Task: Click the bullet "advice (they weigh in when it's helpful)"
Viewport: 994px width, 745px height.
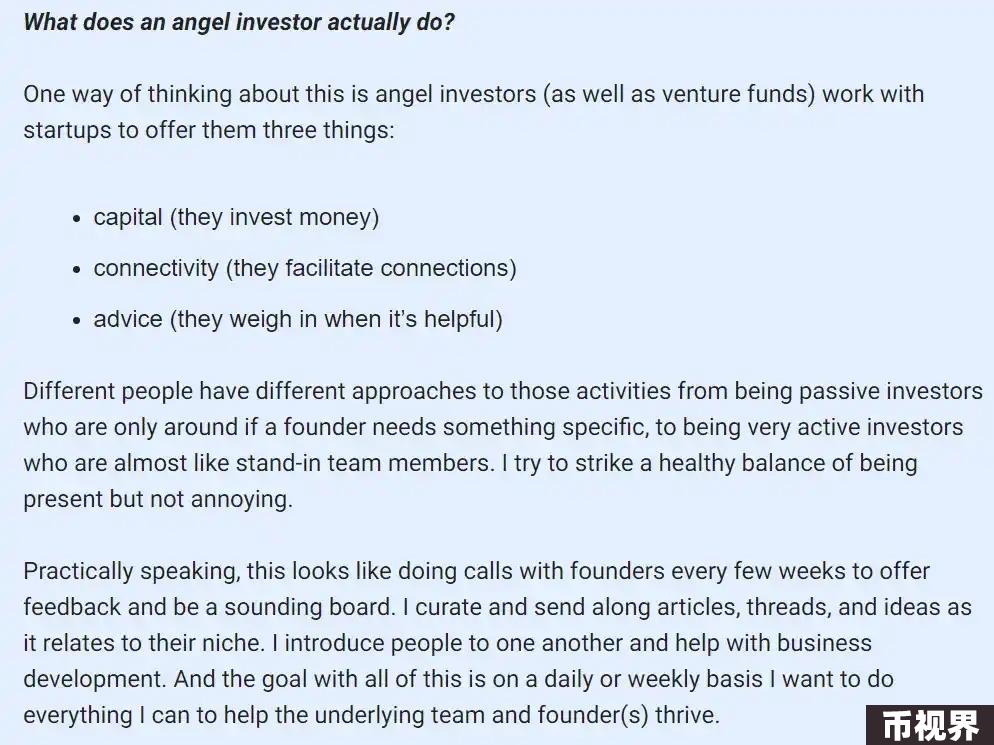Action: [x=298, y=319]
